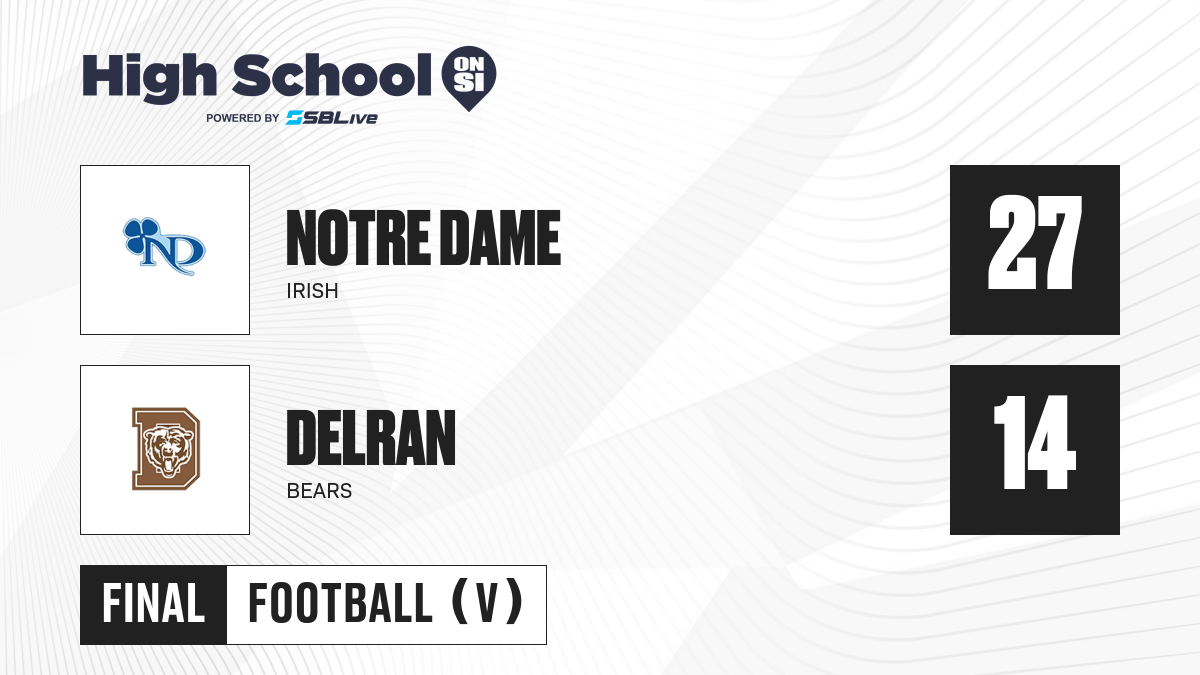The image size is (1200, 675).
Task: Click the POWERED BY text
Action: [243, 118]
